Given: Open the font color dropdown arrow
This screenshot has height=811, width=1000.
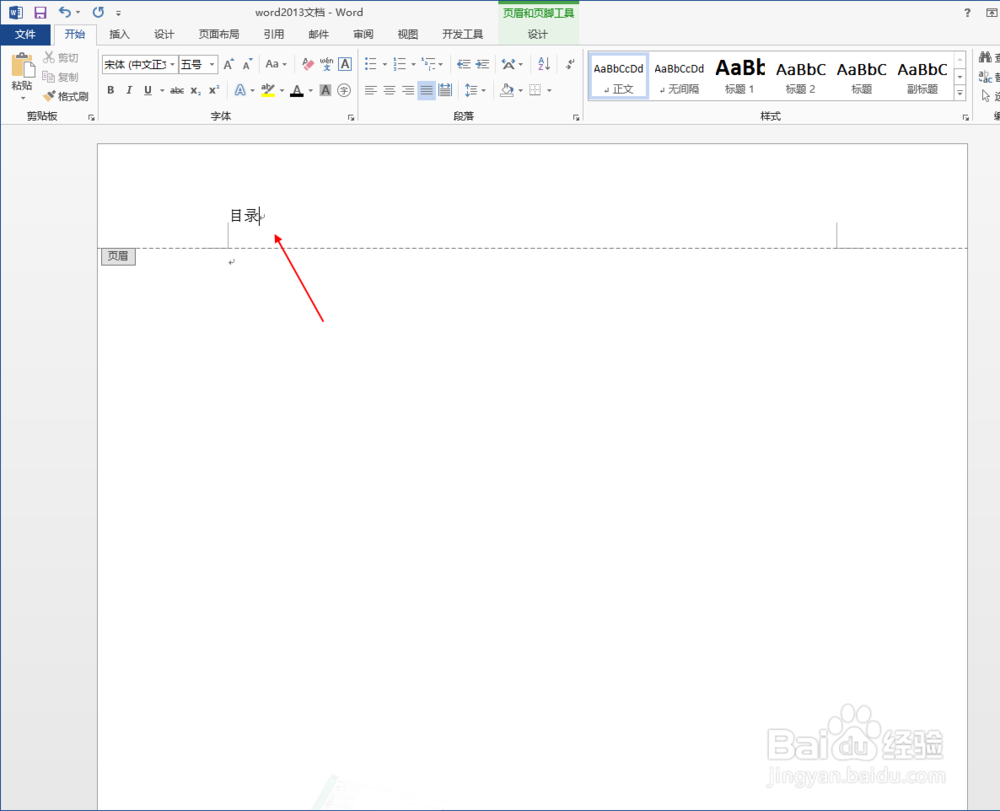Looking at the screenshot, I should click(311, 91).
